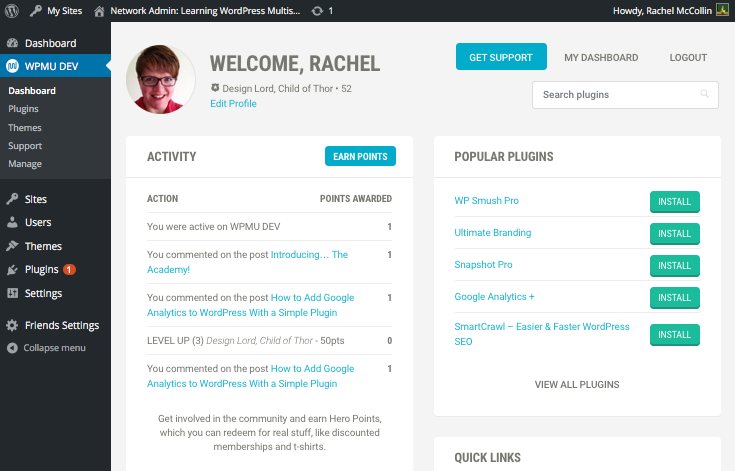Click the My Dashboard link
Screen dimensions: 735x471
[601, 58]
